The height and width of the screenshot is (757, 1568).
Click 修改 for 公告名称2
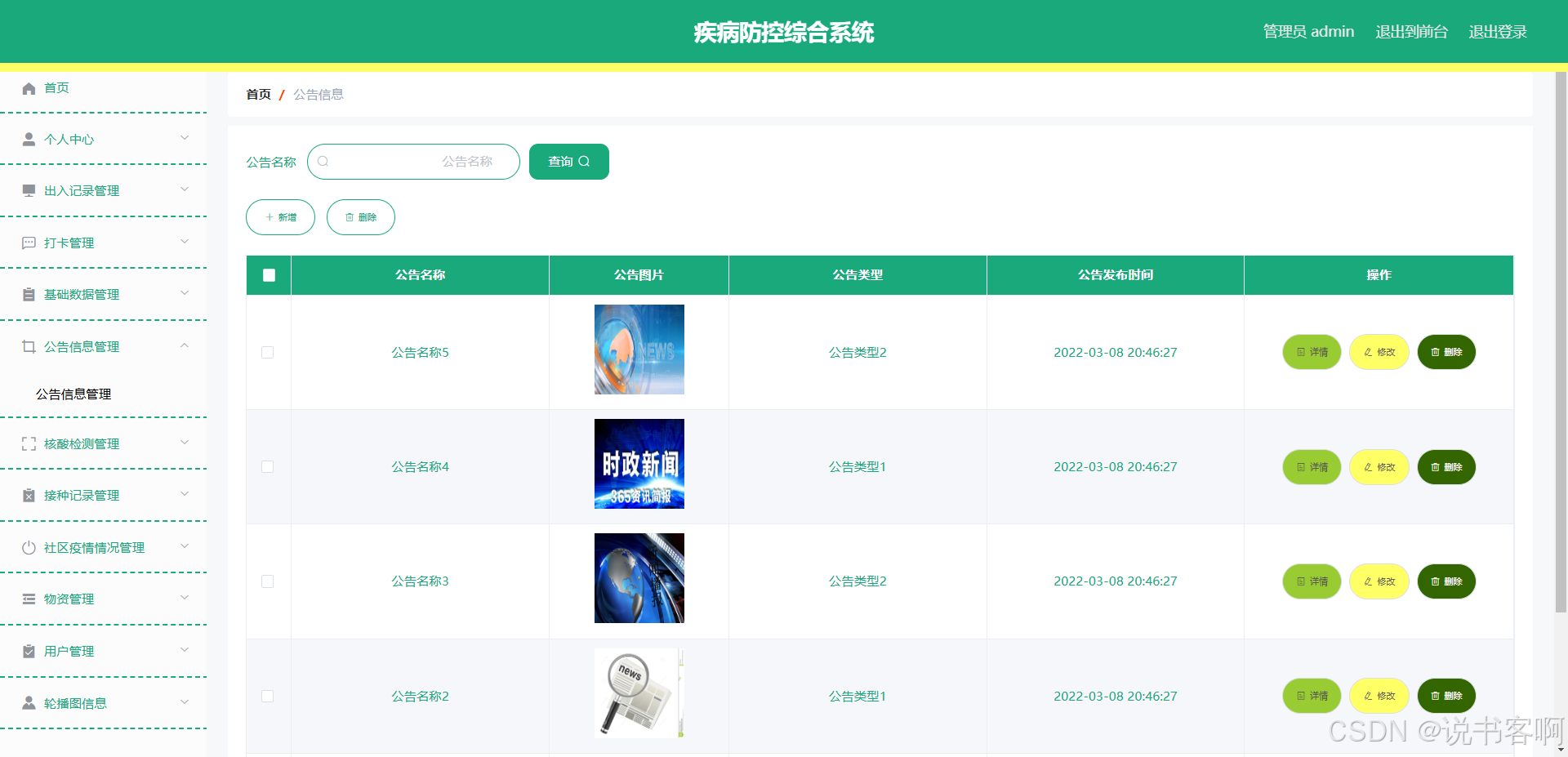[x=1379, y=696]
